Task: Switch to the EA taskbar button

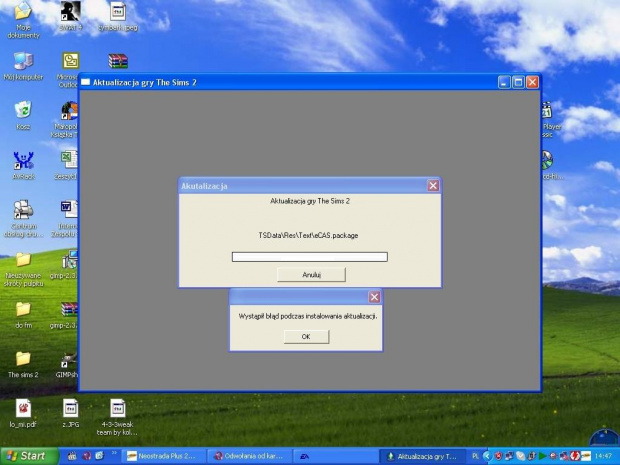Action: (335, 456)
